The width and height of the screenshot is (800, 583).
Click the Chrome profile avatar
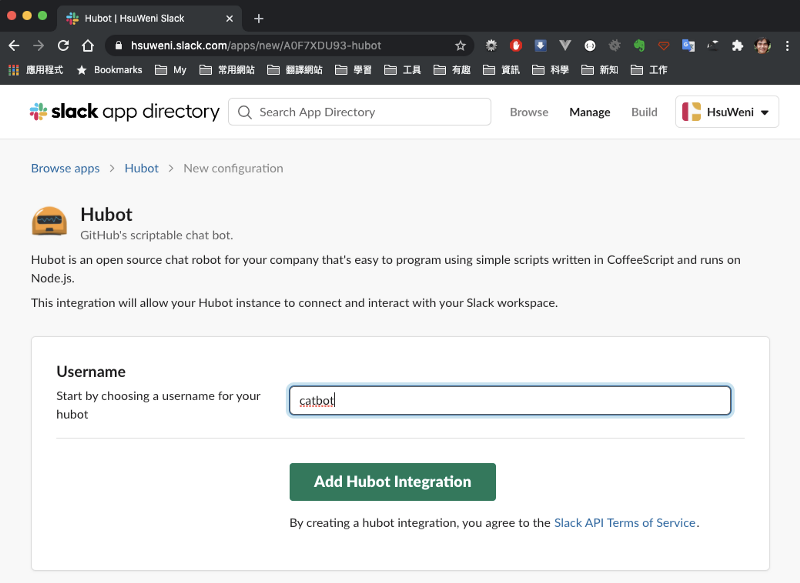[762, 45]
